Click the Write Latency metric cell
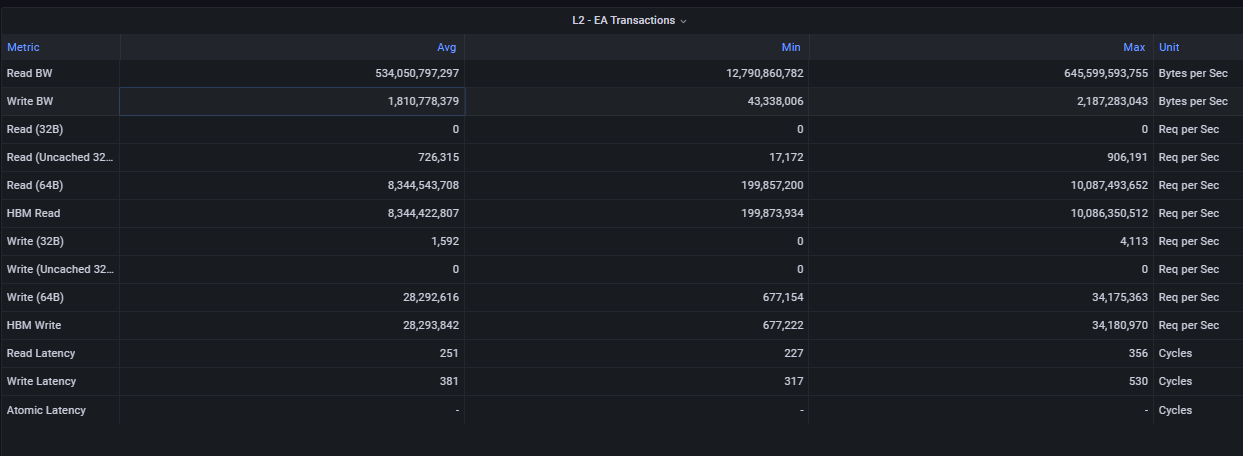The height and width of the screenshot is (456, 1243). click(x=60, y=381)
